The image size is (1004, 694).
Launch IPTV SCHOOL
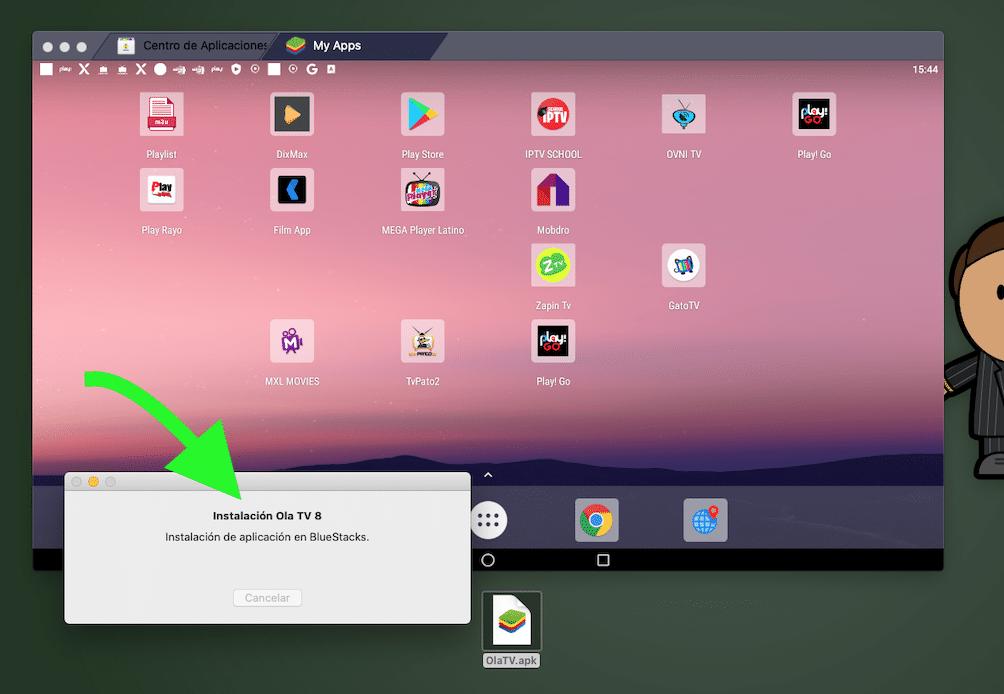click(x=553, y=113)
